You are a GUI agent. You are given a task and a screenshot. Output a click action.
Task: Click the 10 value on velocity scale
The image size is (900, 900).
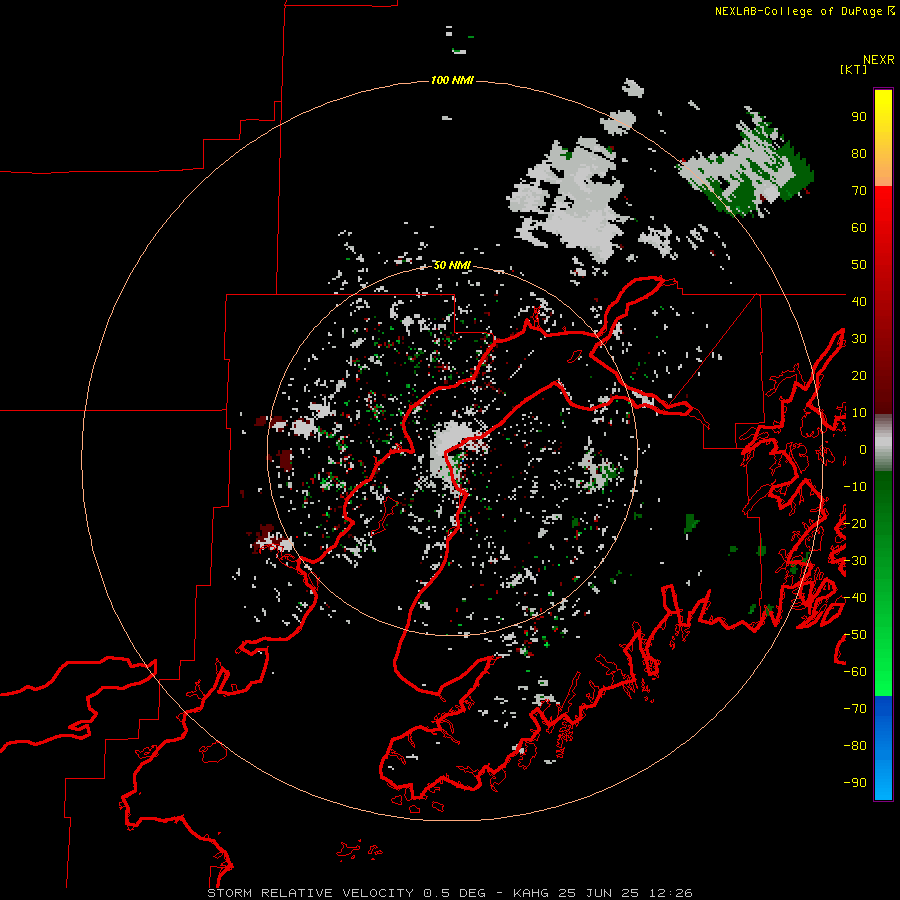pyautogui.click(x=859, y=413)
